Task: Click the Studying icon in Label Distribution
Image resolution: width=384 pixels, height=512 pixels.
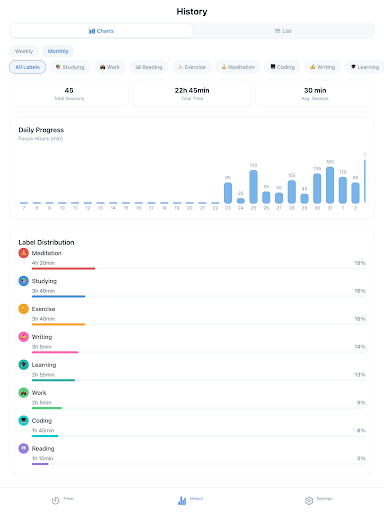Action: (23, 281)
